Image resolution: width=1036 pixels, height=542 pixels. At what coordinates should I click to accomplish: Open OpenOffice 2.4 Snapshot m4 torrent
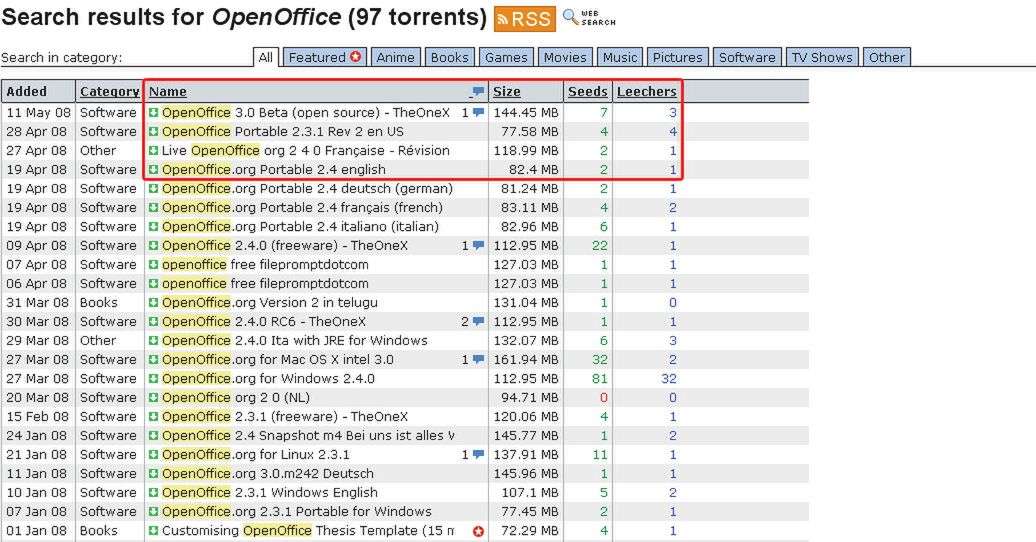pos(308,436)
